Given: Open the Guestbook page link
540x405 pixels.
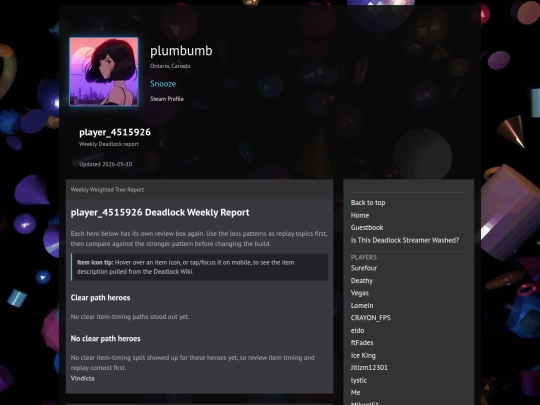Looking at the screenshot, I should (367, 227).
